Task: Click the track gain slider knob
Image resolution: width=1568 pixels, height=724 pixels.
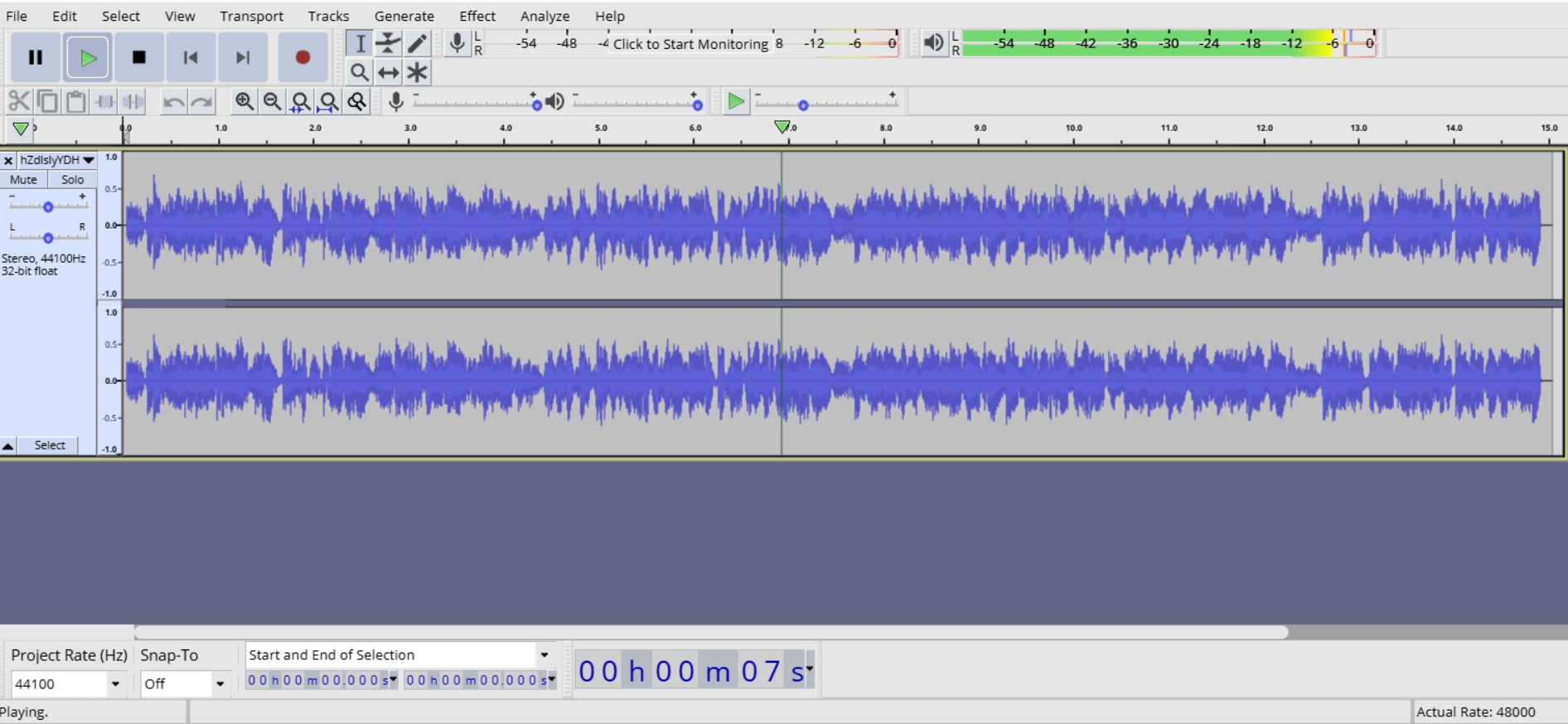Action: pyautogui.click(x=48, y=207)
